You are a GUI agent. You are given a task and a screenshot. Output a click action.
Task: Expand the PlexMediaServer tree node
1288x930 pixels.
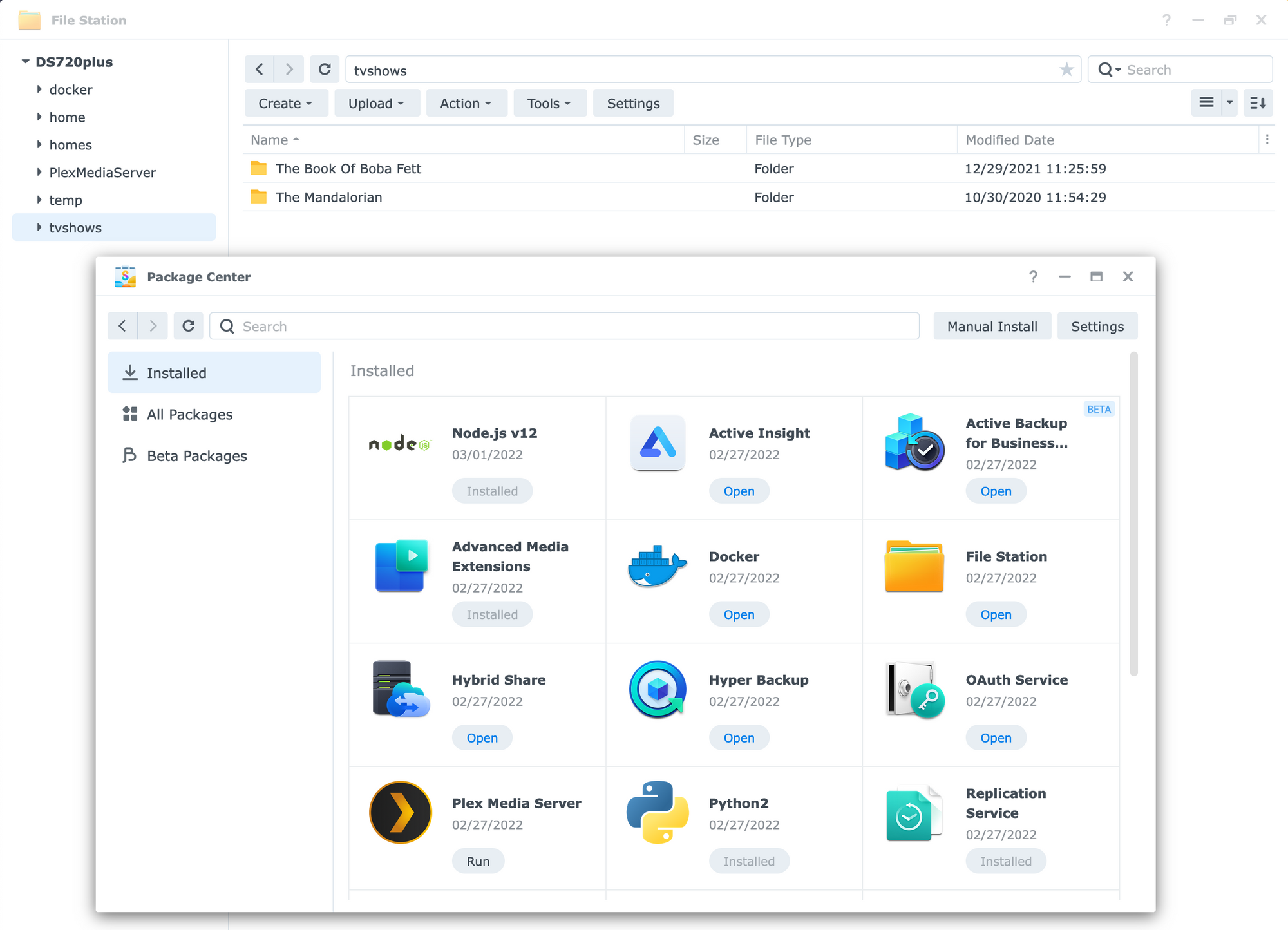(x=39, y=172)
